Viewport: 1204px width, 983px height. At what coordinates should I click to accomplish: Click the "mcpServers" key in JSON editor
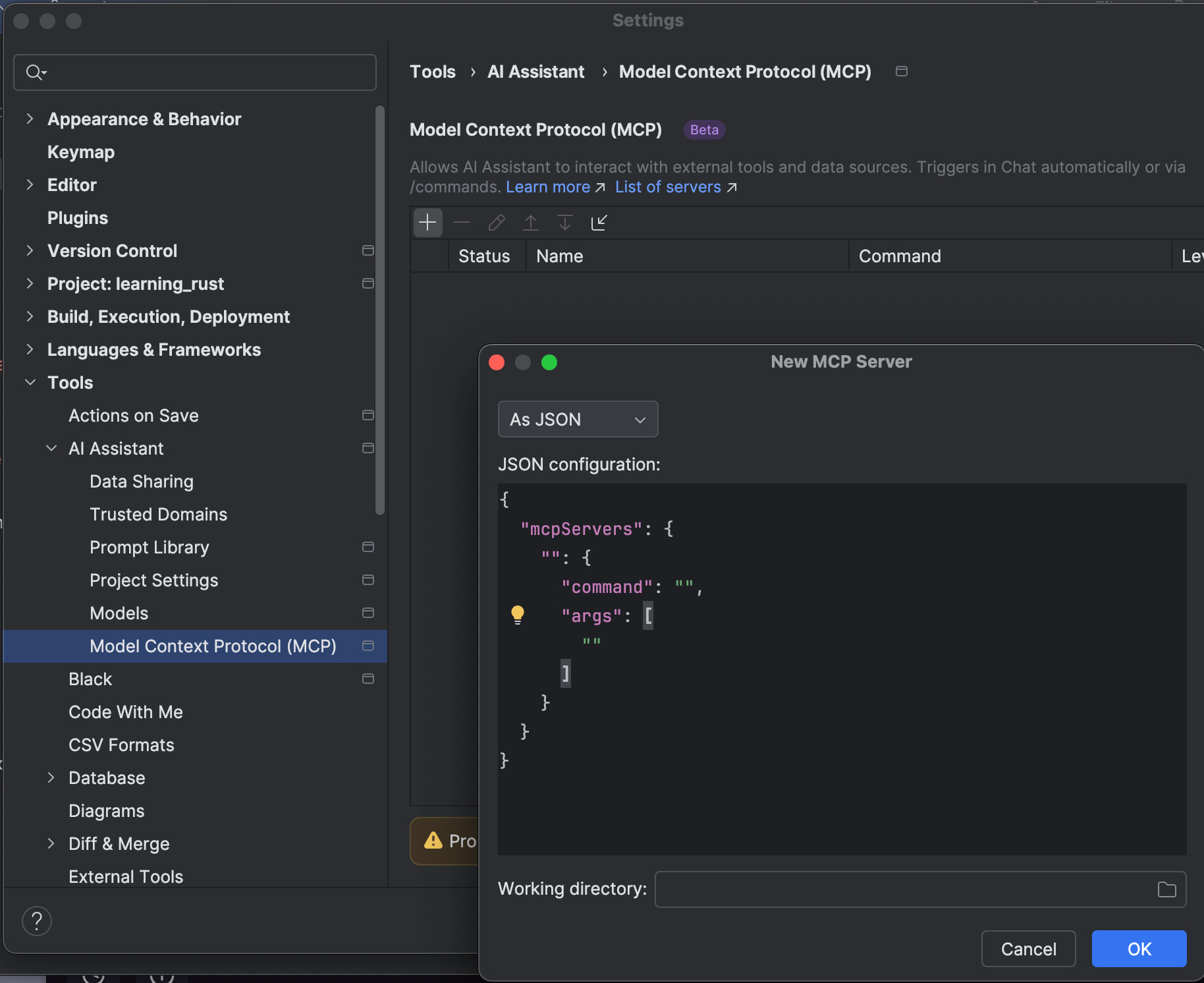point(581,529)
